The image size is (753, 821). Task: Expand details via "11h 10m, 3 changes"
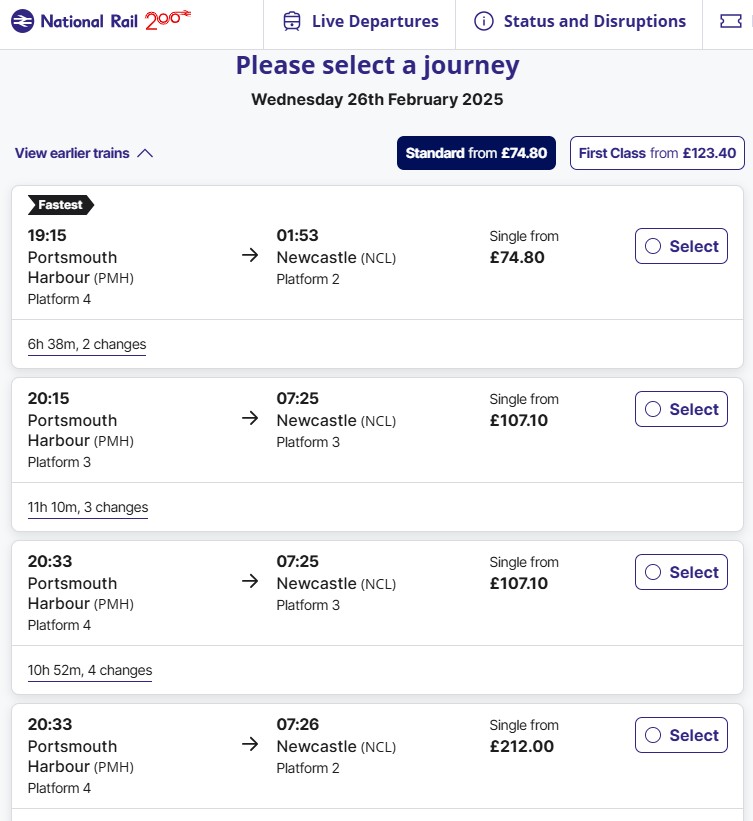point(88,508)
